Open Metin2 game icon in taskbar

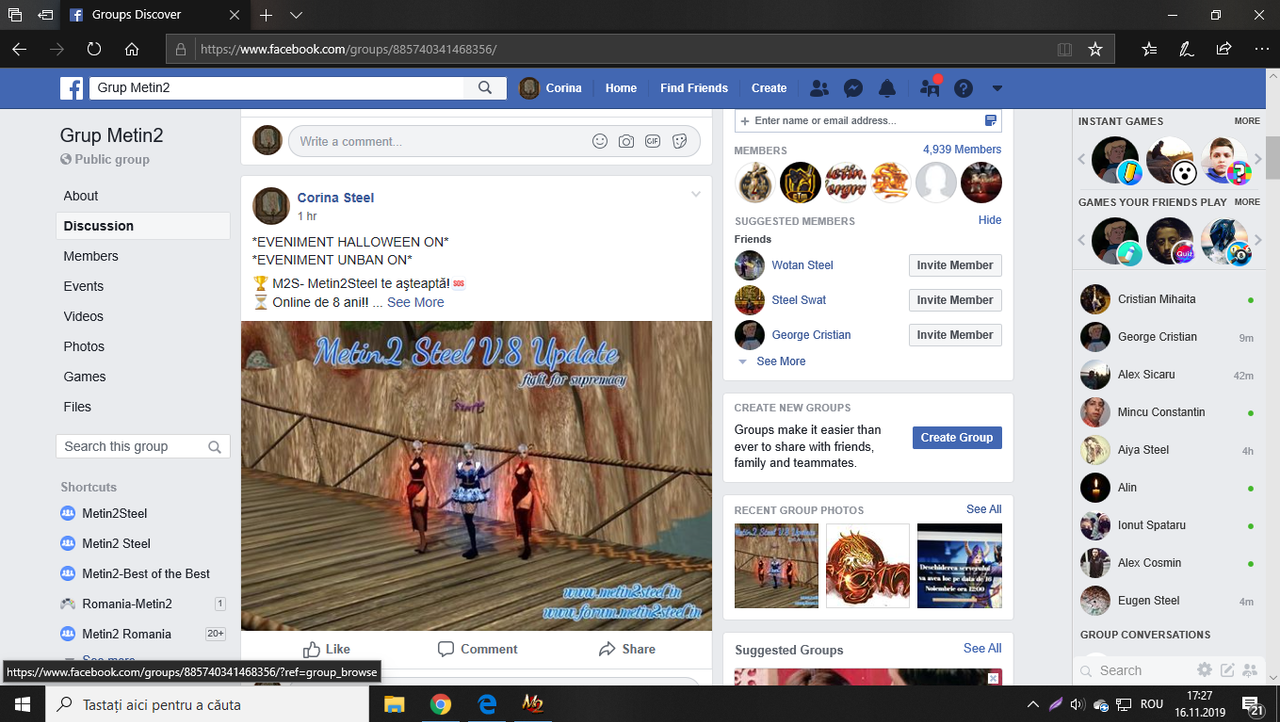pyautogui.click(x=533, y=704)
